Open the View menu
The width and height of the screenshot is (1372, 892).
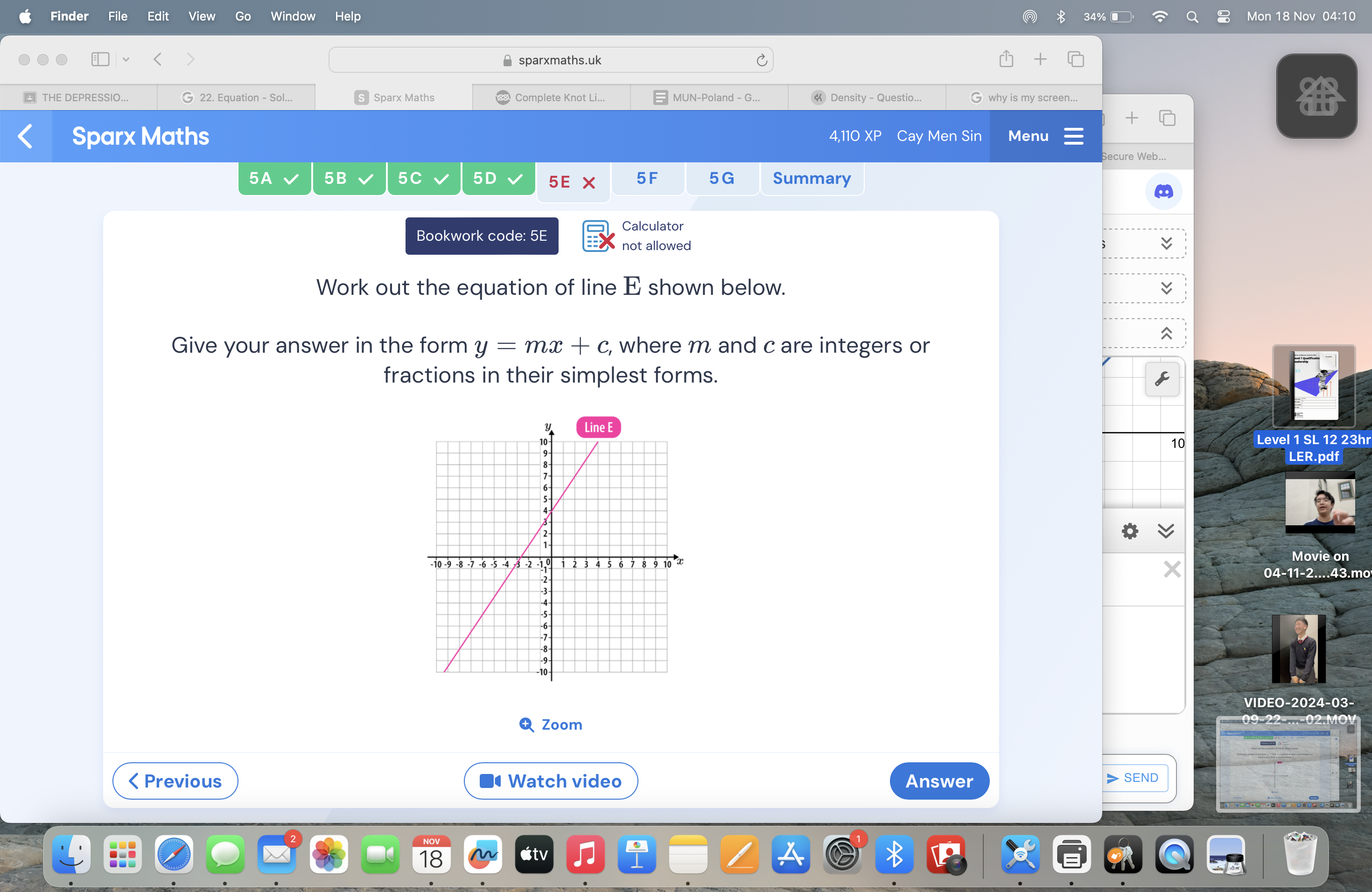[201, 16]
